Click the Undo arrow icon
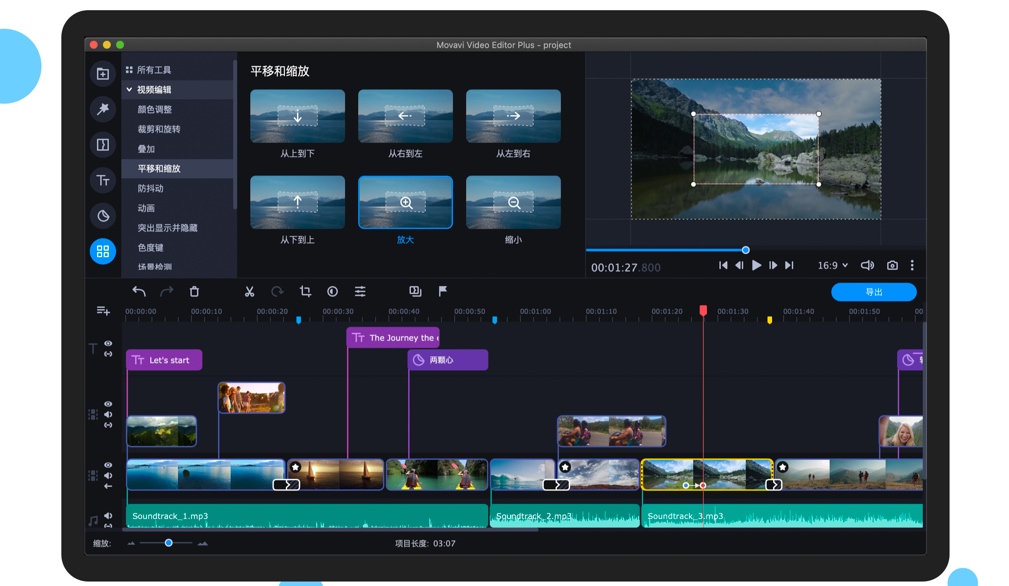The width and height of the screenshot is (1009, 586). coord(139,292)
